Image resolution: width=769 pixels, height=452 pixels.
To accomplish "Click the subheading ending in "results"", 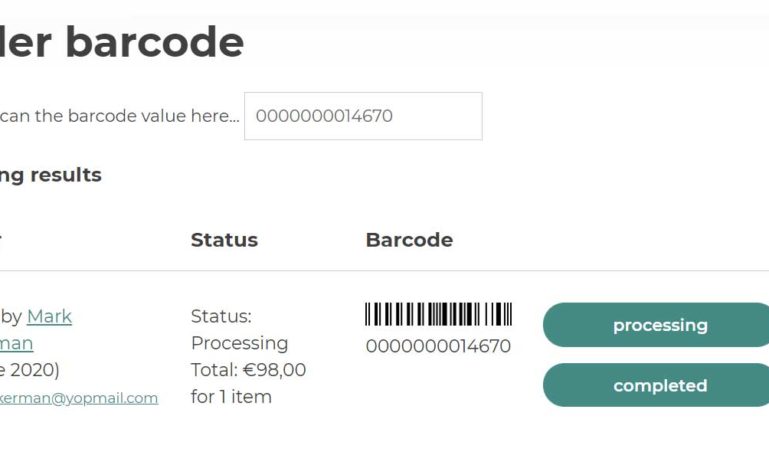I will [x=51, y=175].
